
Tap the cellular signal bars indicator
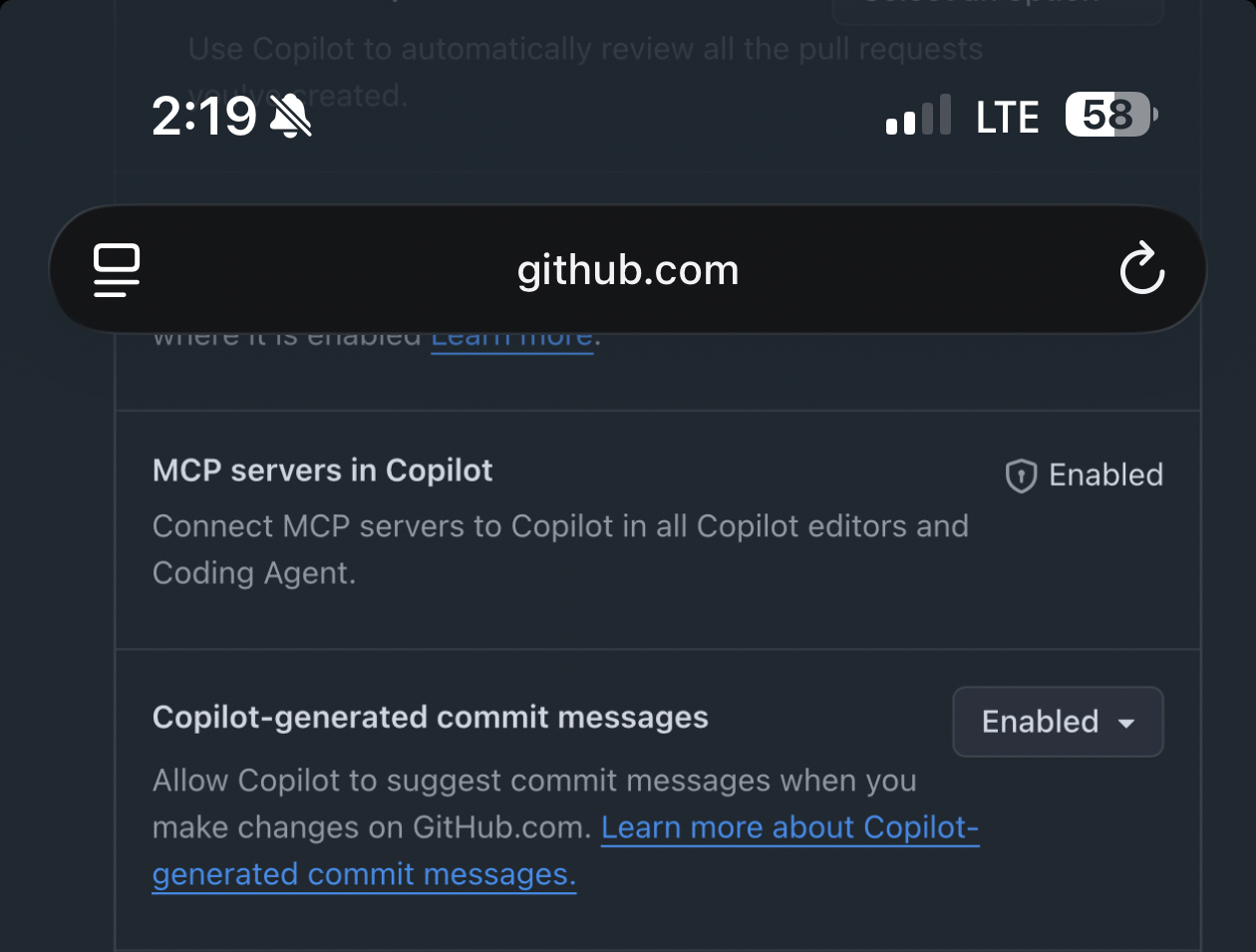pos(918,117)
